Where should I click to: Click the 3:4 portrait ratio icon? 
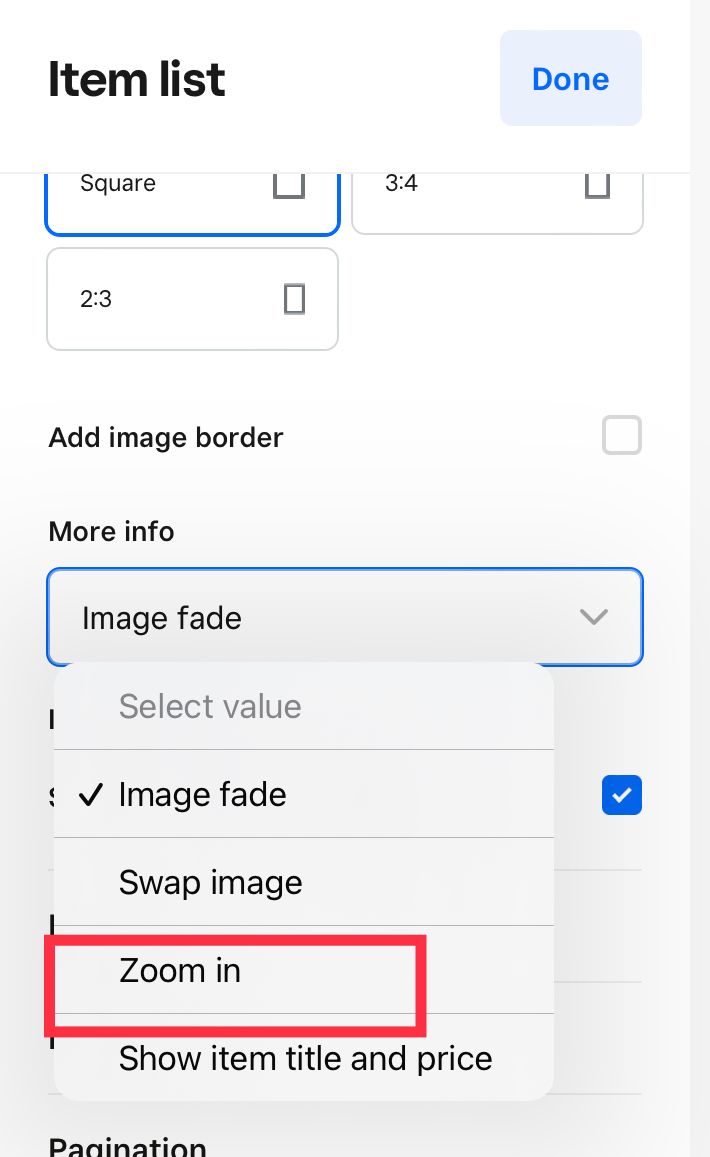(597, 183)
